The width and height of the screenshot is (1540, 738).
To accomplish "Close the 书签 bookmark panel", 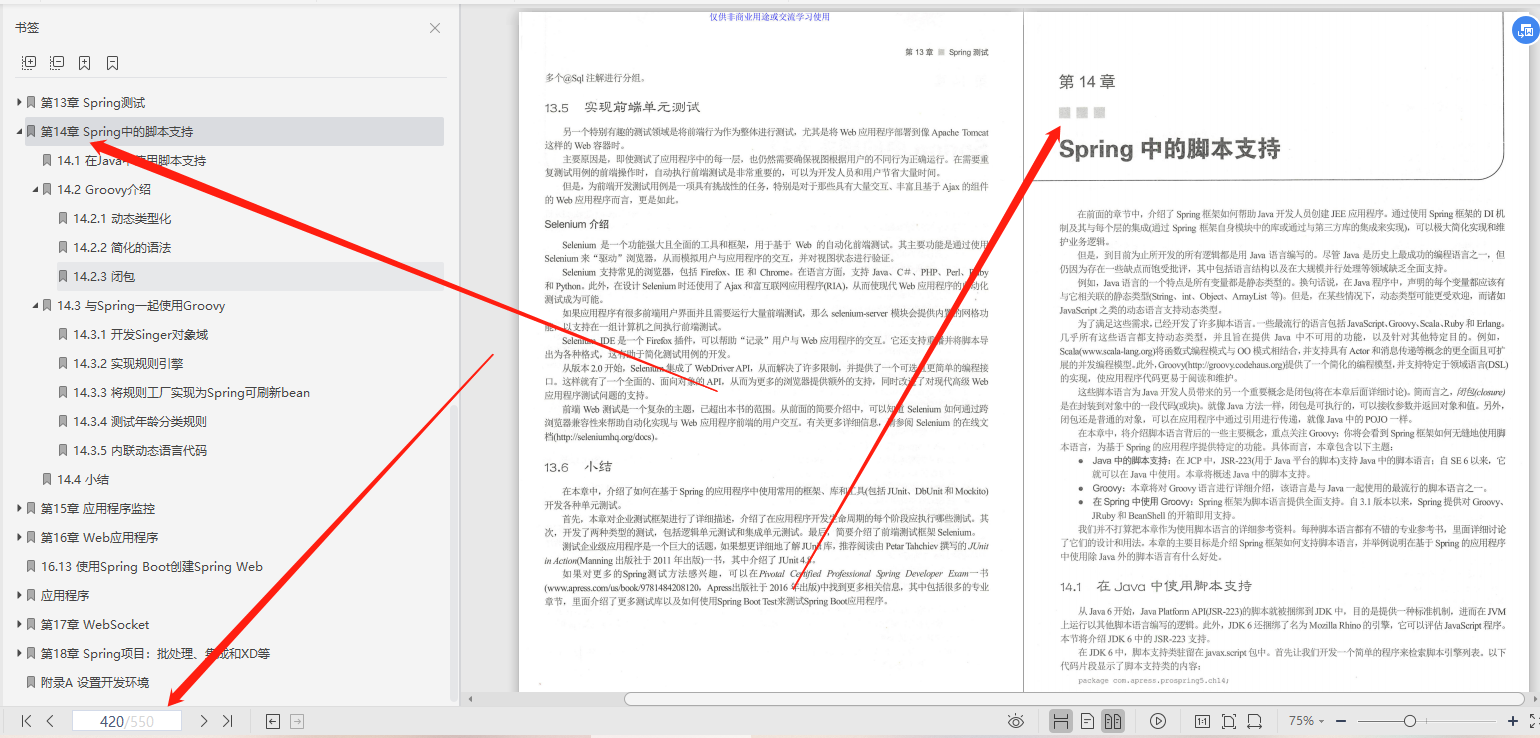I will tap(435, 28).
